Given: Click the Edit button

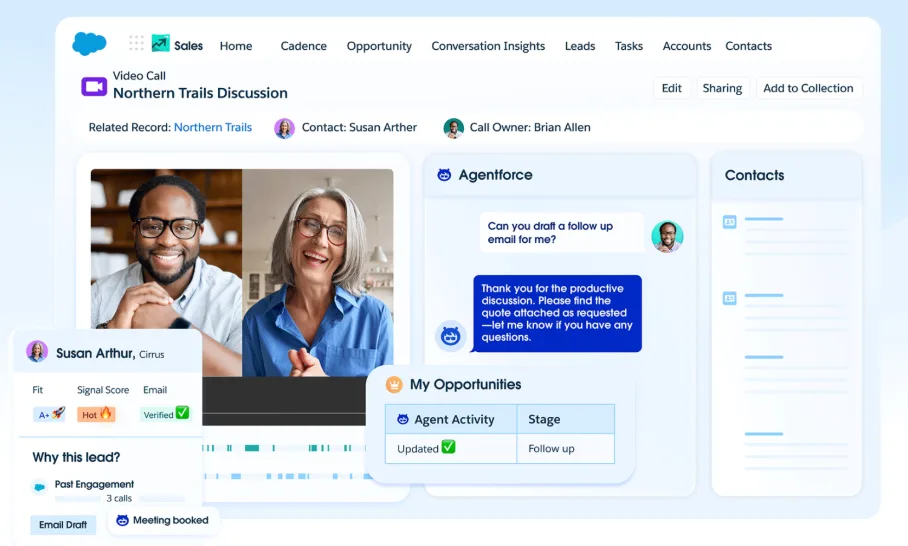Looking at the screenshot, I should click(672, 88).
